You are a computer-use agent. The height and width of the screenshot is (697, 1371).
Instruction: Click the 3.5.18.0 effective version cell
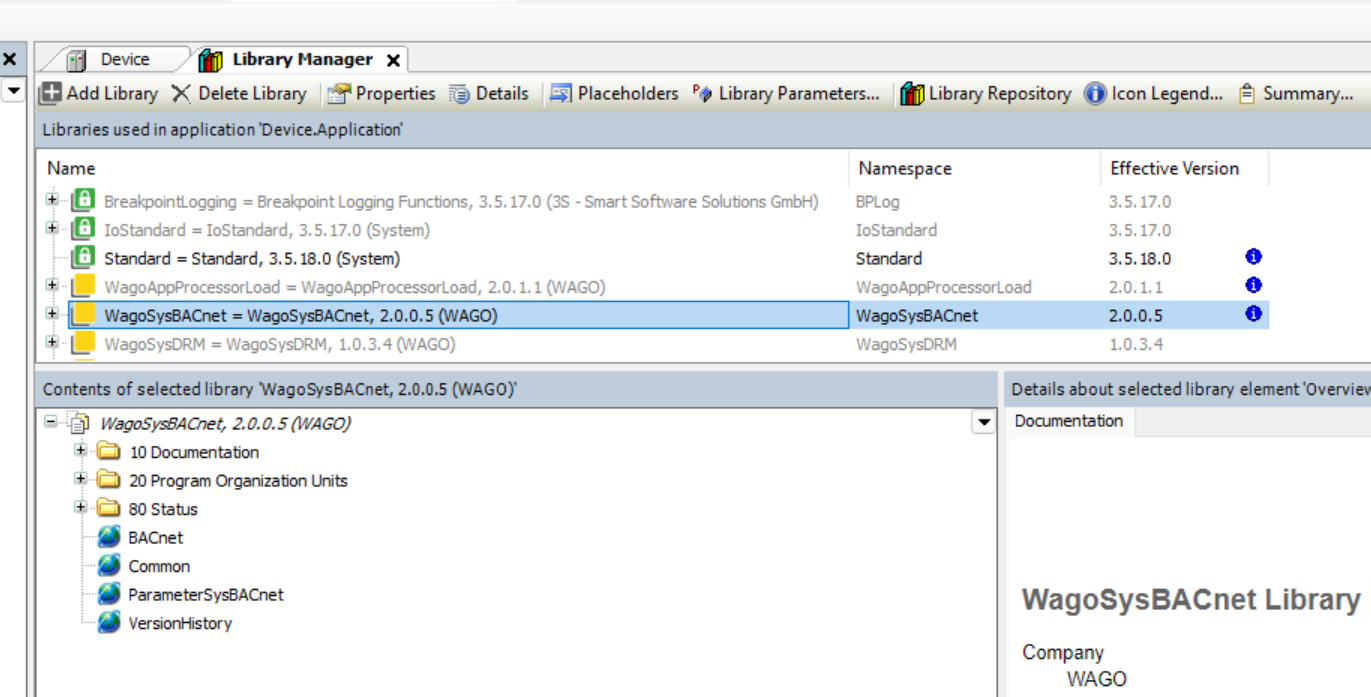coord(1139,259)
